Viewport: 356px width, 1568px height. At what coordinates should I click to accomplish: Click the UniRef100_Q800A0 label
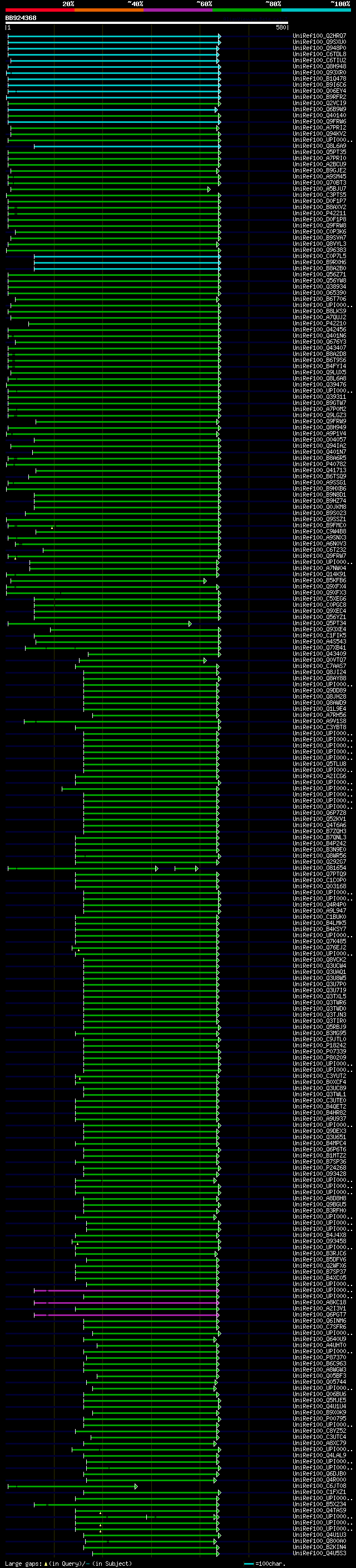tap(319, 1541)
